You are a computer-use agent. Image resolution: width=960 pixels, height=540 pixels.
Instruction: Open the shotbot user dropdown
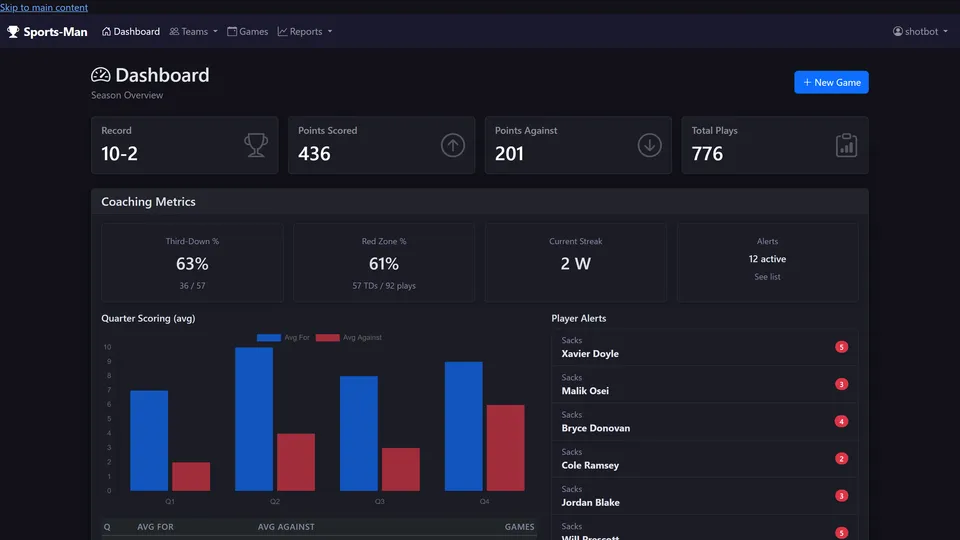(x=920, y=31)
